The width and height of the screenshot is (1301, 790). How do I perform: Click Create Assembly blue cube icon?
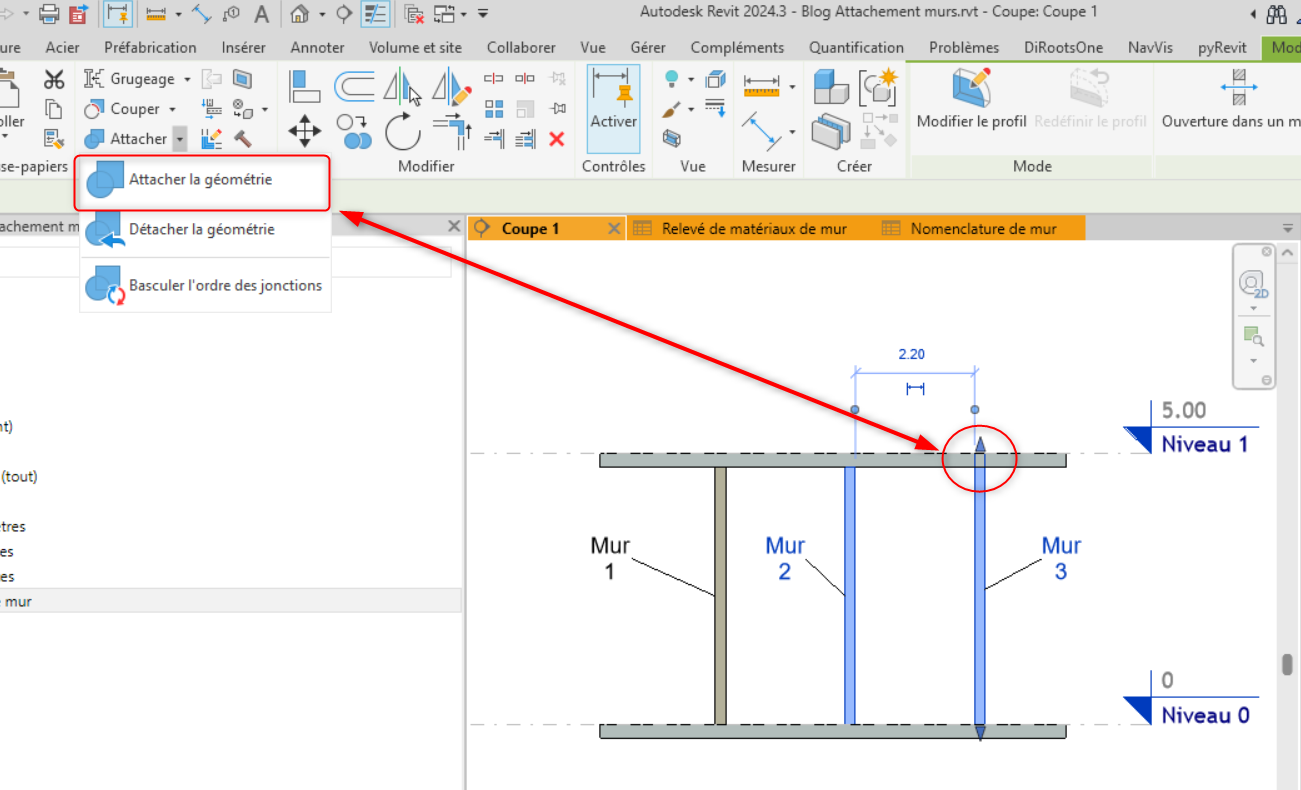pos(829,87)
